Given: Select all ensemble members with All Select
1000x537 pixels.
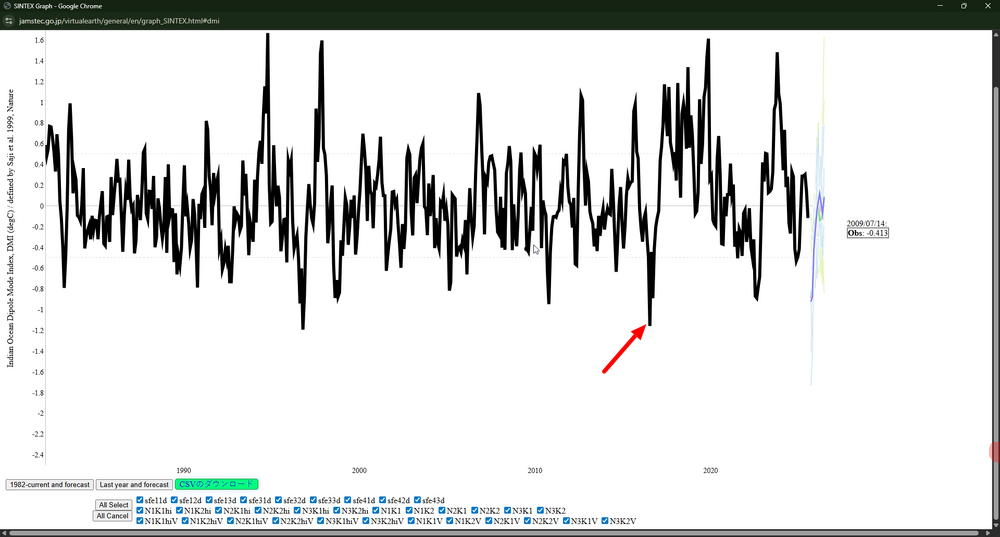Looking at the screenshot, I should (114, 504).
